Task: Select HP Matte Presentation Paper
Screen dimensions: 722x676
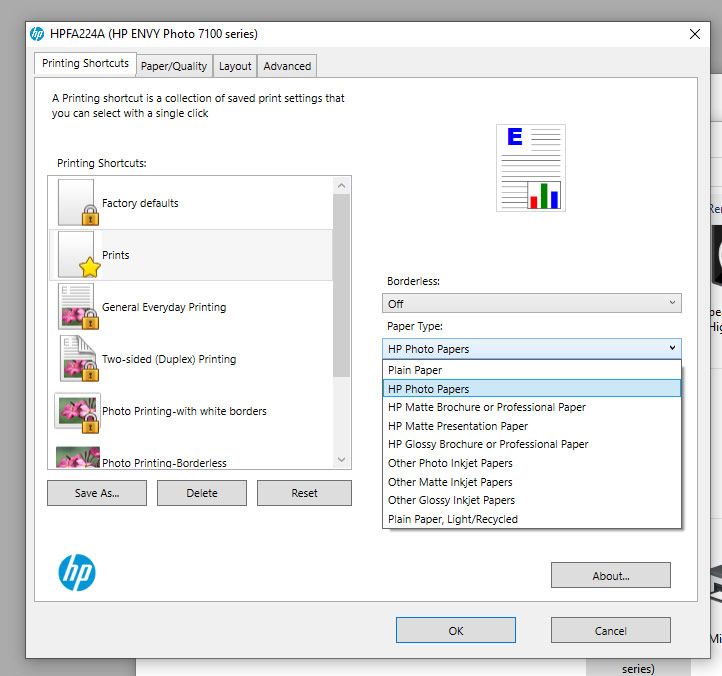Action: (531, 426)
